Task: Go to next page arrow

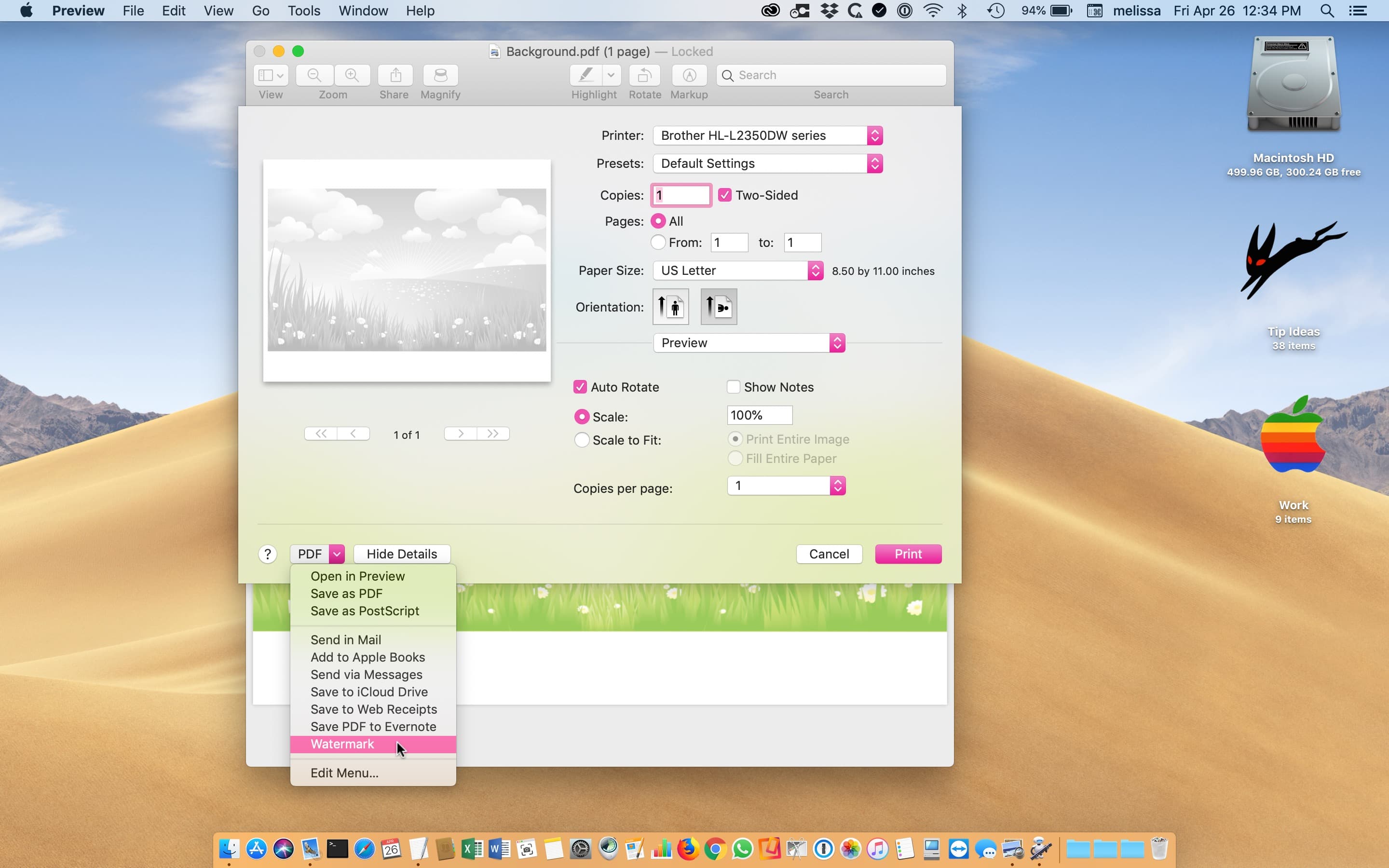Action: [x=460, y=434]
